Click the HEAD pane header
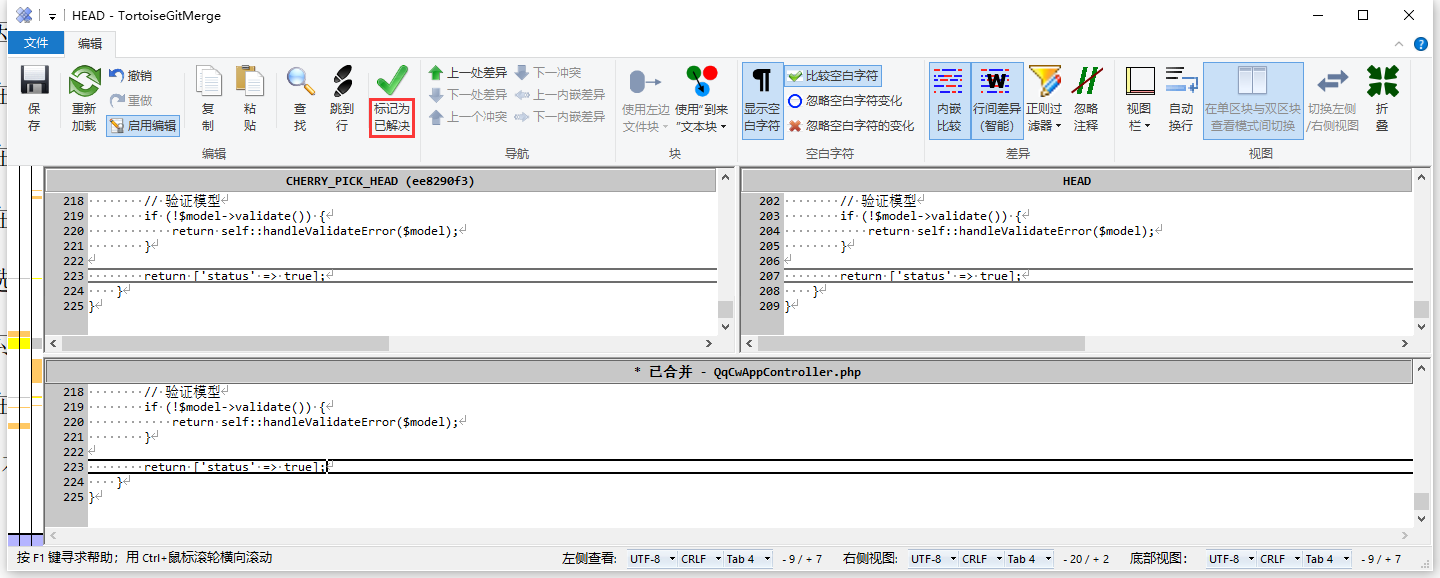 pos(1076,181)
